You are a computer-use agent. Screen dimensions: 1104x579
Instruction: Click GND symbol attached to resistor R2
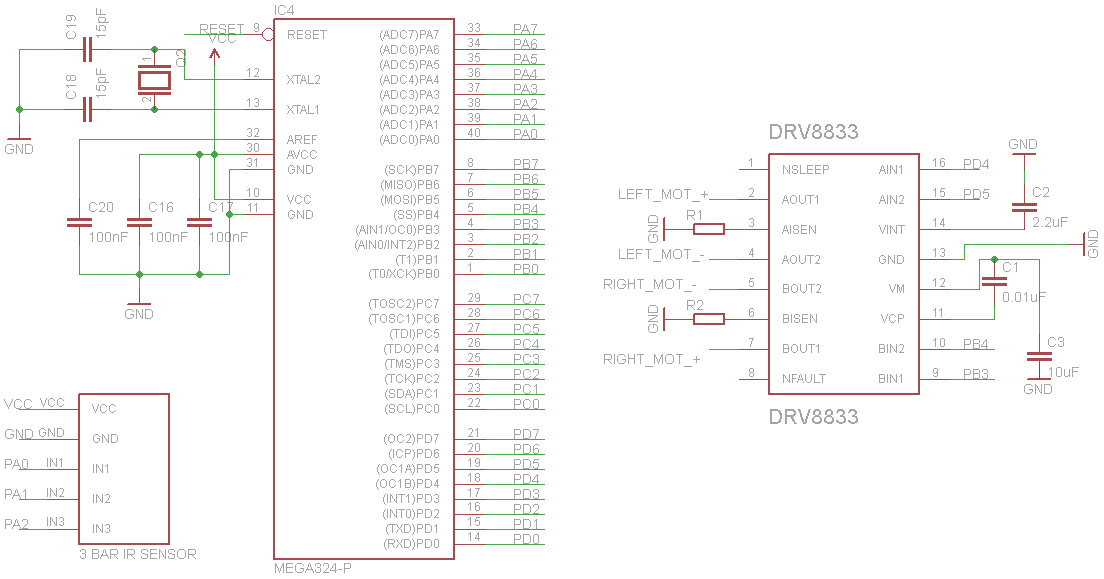657,319
